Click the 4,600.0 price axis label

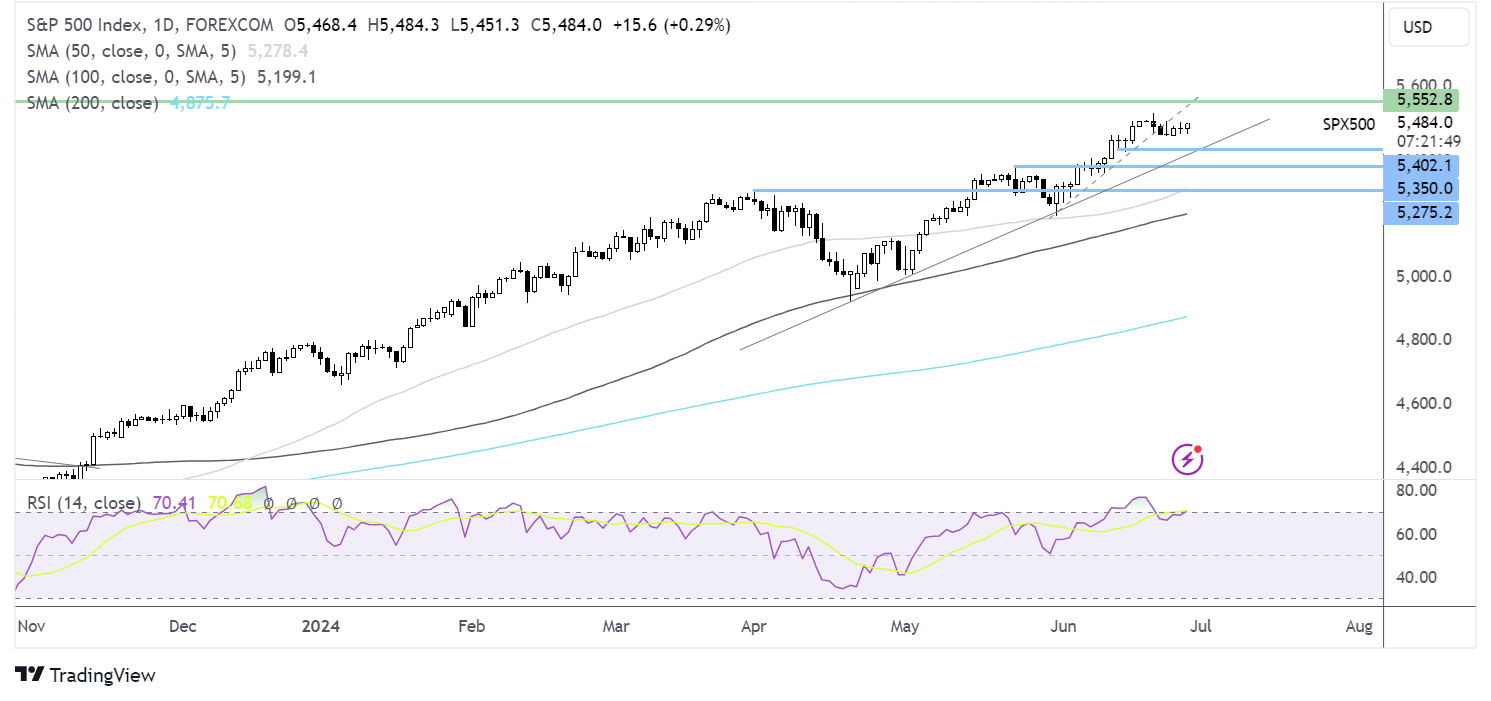(1423, 404)
